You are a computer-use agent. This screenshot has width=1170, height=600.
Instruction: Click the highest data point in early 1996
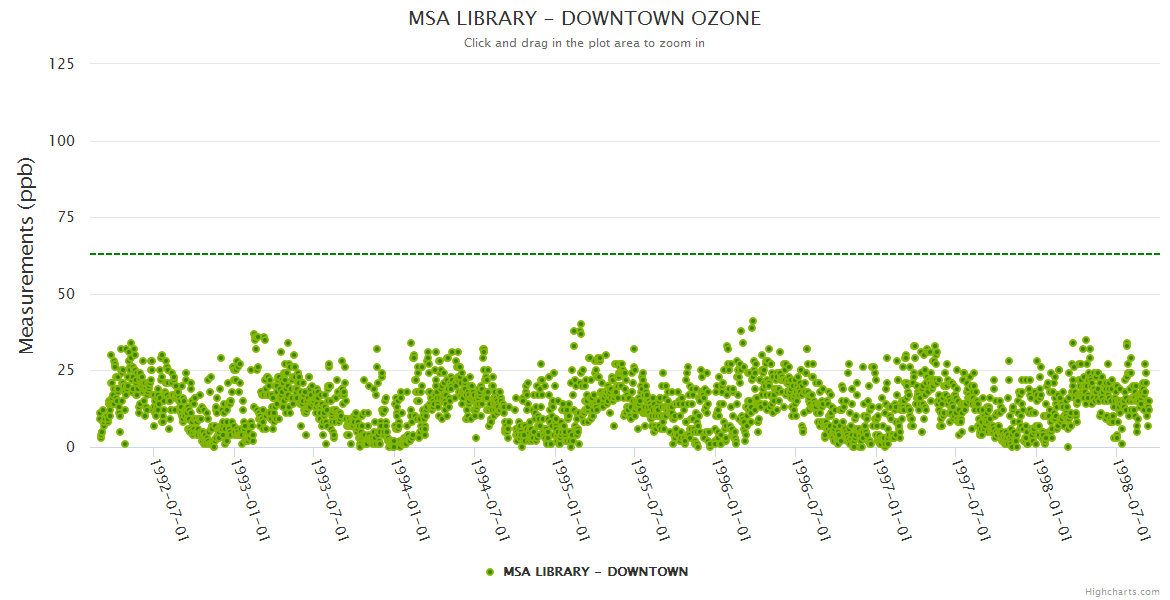[x=753, y=322]
